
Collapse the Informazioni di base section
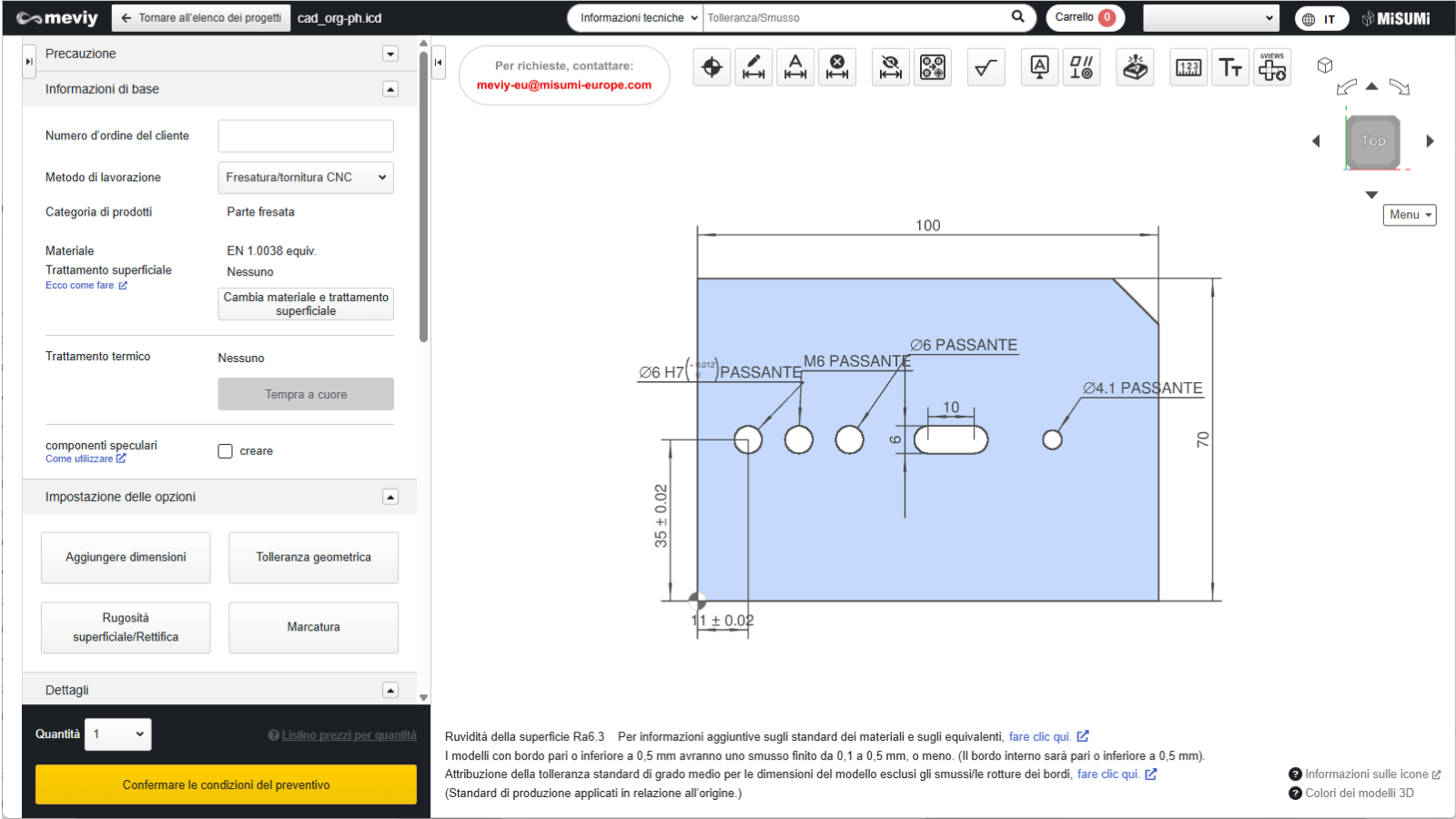tap(390, 89)
